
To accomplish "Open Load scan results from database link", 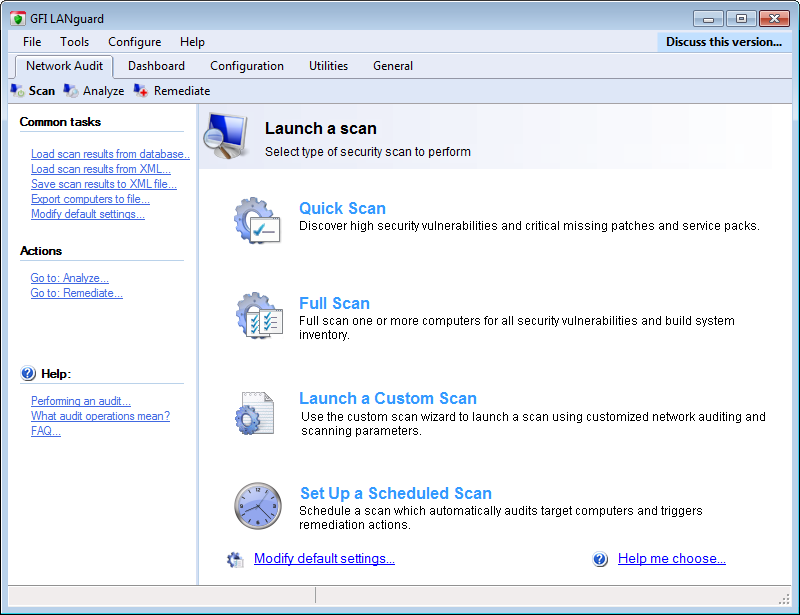I will pos(110,154).
